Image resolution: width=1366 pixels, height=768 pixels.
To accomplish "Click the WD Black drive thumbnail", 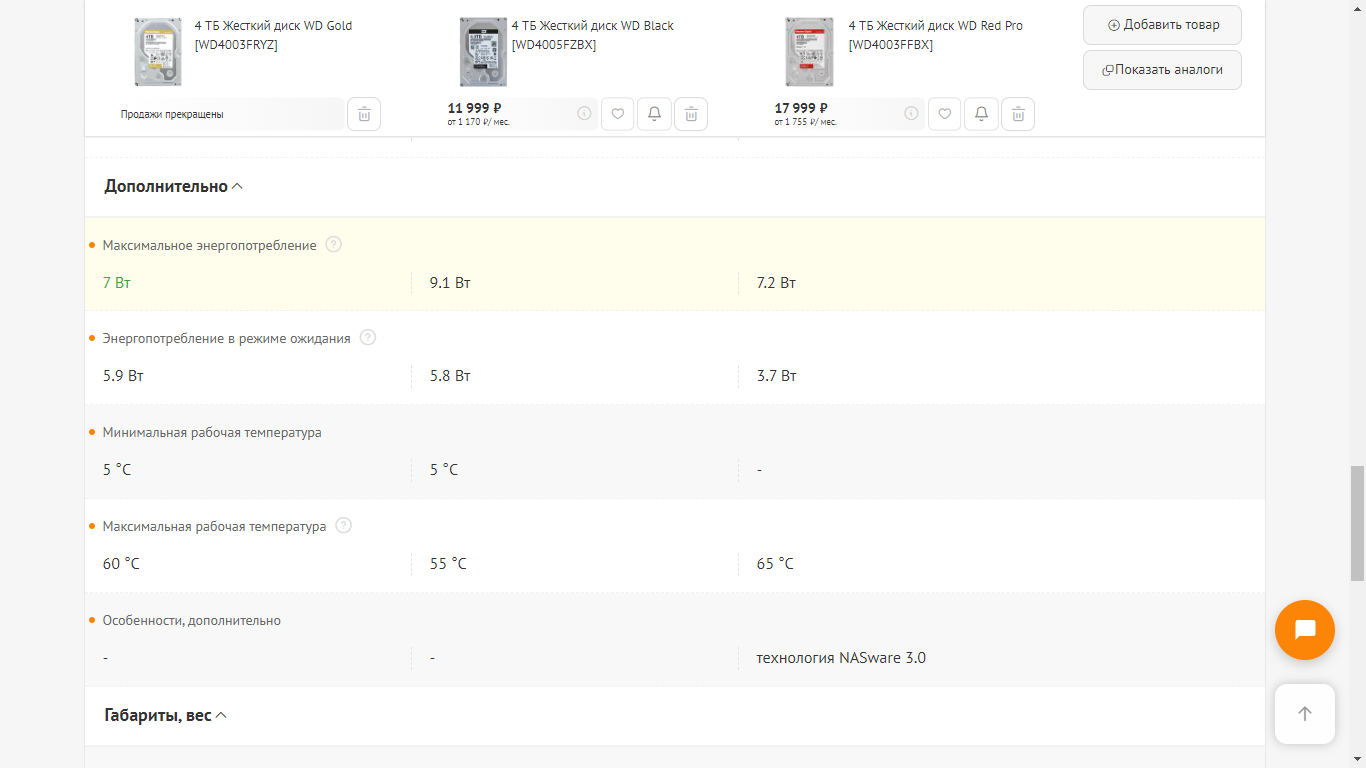I will [483, 52].
